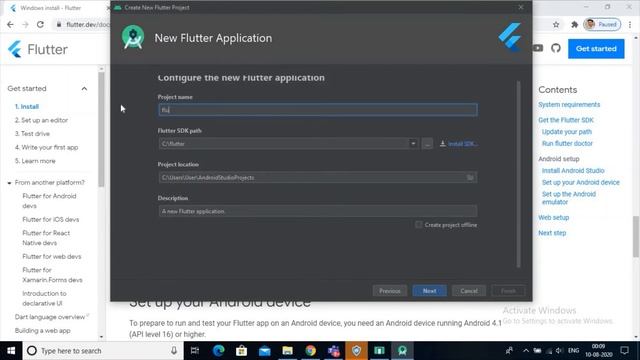Click the Previous button in the dialog
This screenshot has width=640, height=360.
(390, 291)
